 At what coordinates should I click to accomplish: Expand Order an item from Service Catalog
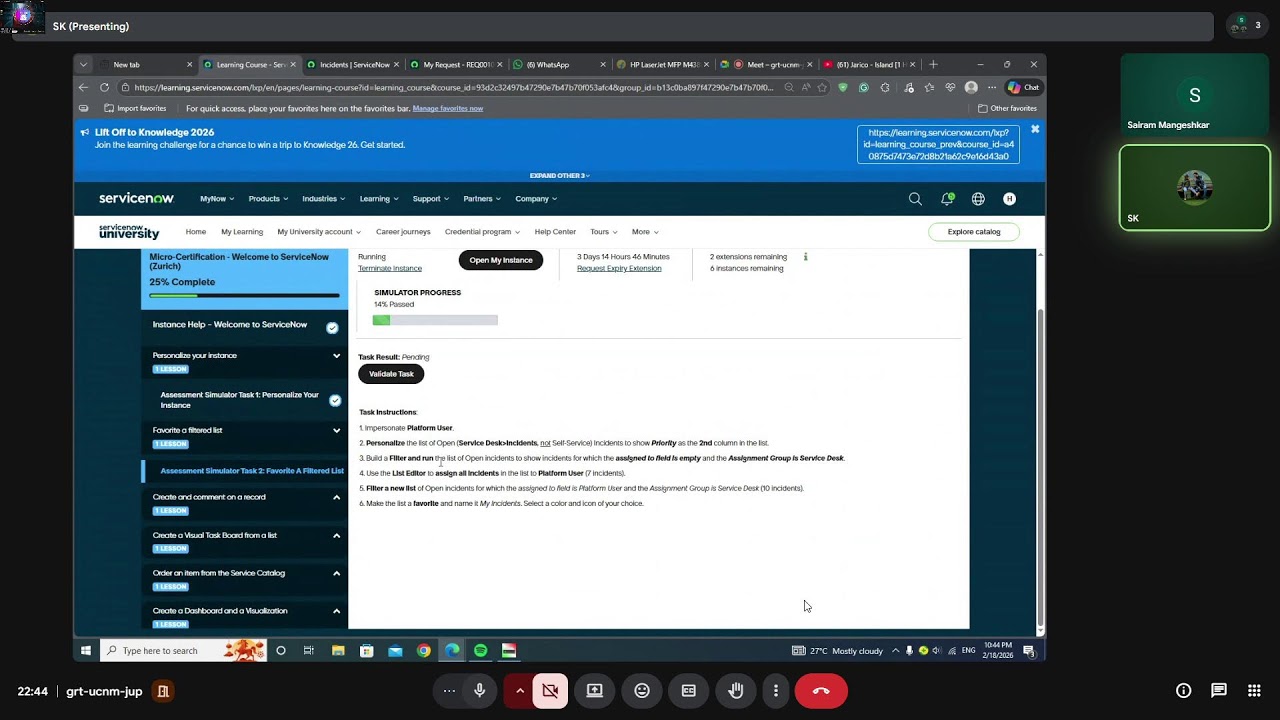(x=336, y=573)
